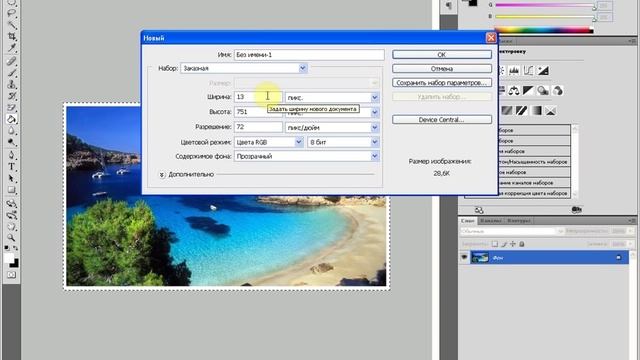Image resolution: width=640 pixels, height=360 pixels.
Task: Add a Curves adjustment
Action: coord(528,71)
